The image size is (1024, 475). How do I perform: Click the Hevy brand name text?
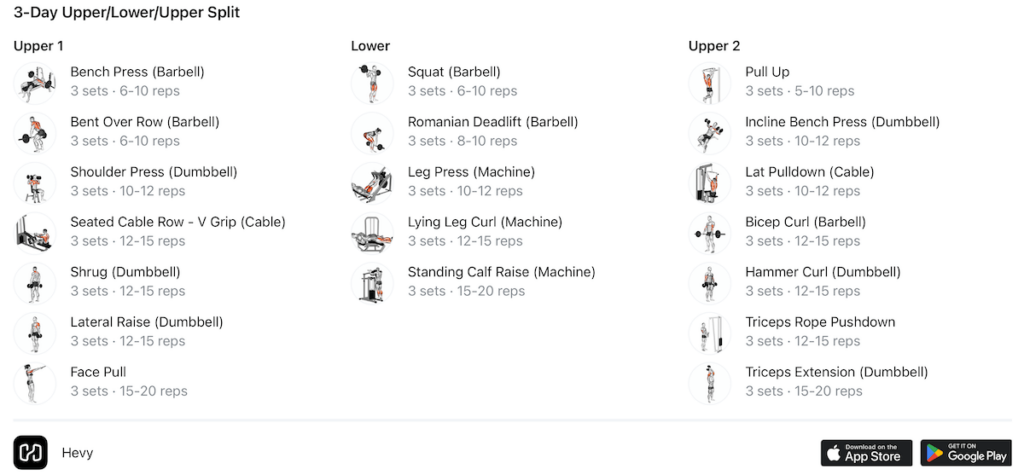tap(77, 453)
